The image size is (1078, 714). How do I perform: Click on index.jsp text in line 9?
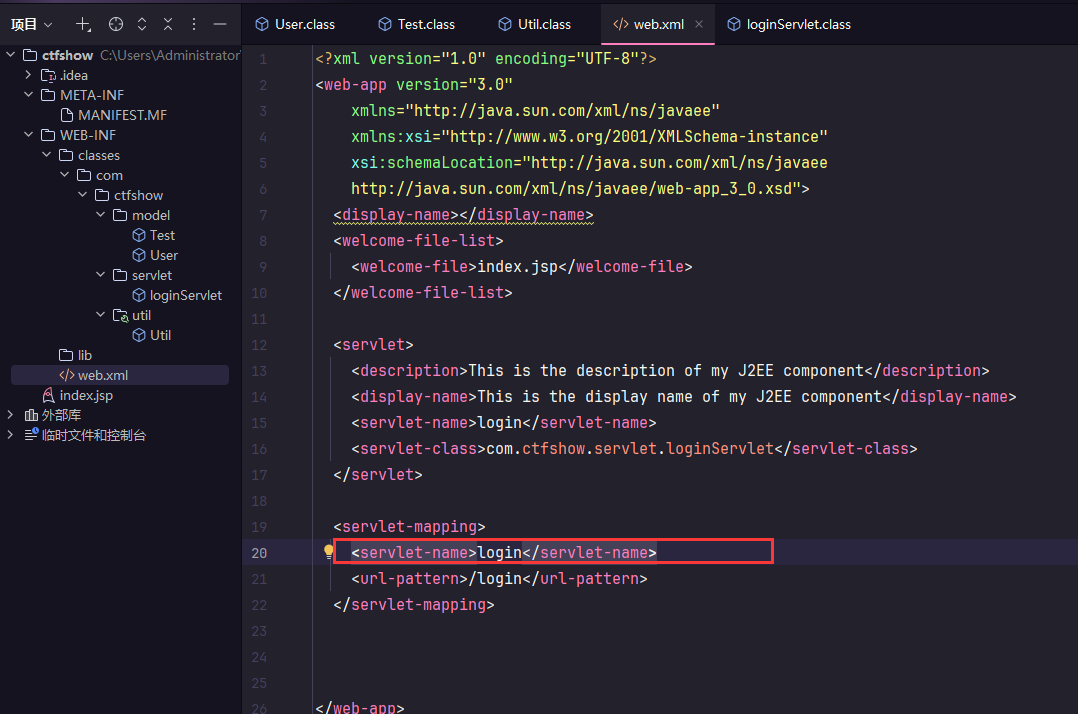518,267
